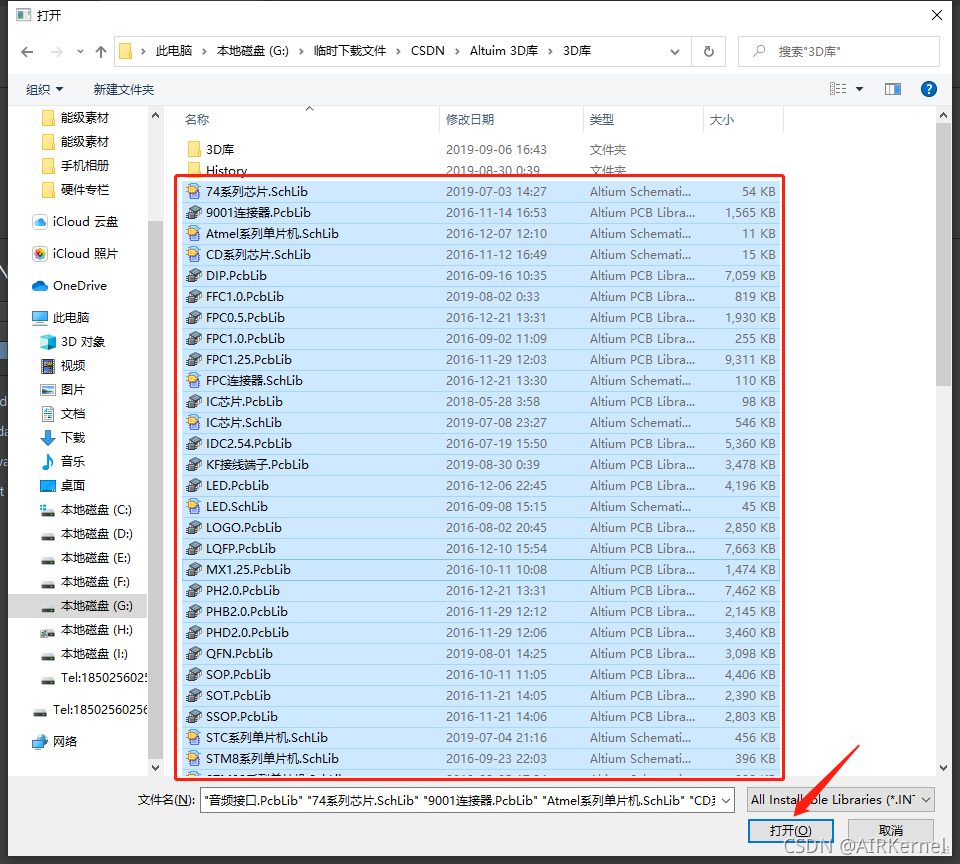This screenshot has width=960, height=864.
Task: Sort by 大小 column header
Action: pyautogui.click(x=721, y=119)
